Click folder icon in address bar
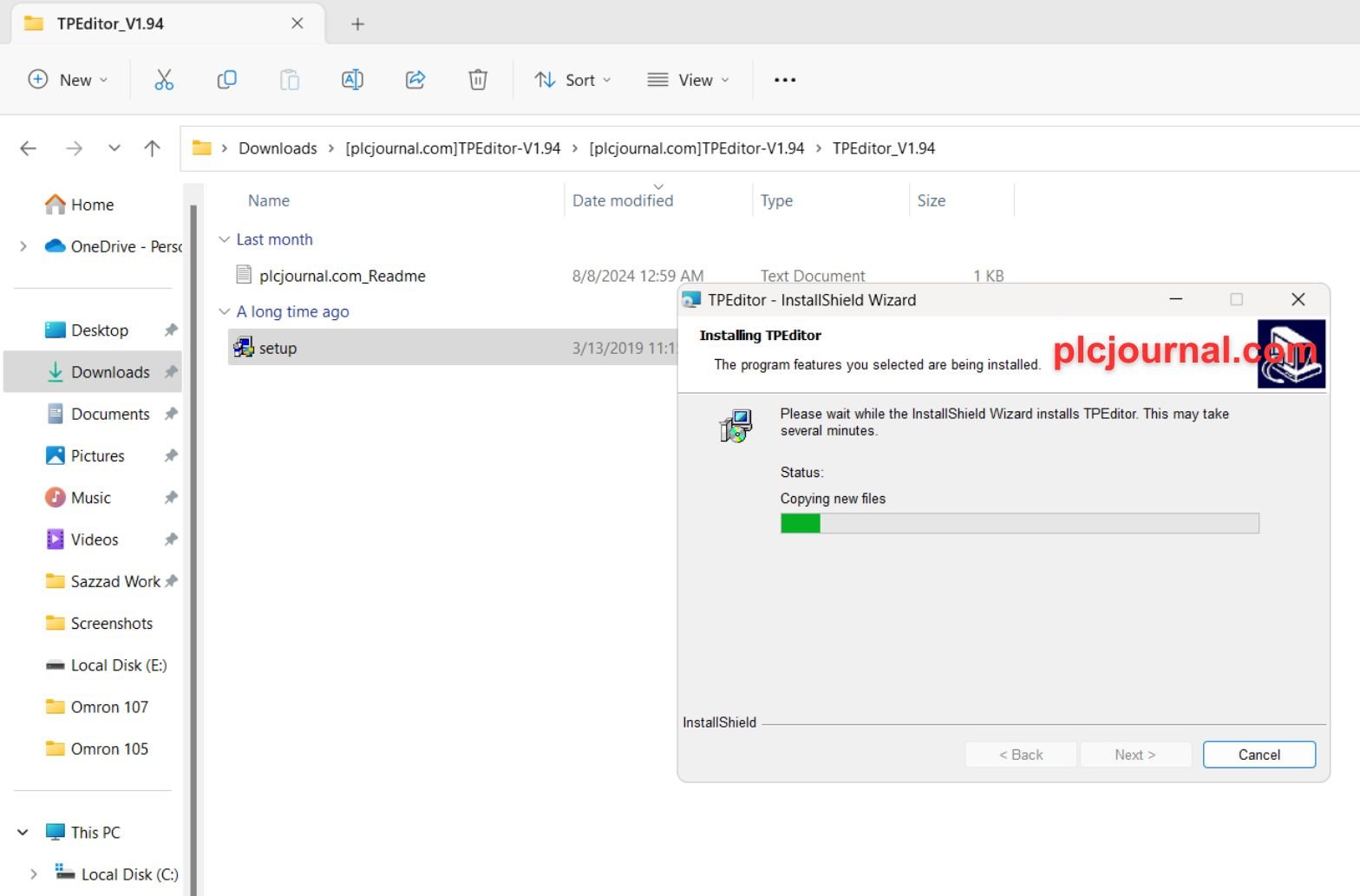The height and width of the screenshot is (896, 1360). tap(202, 148)
